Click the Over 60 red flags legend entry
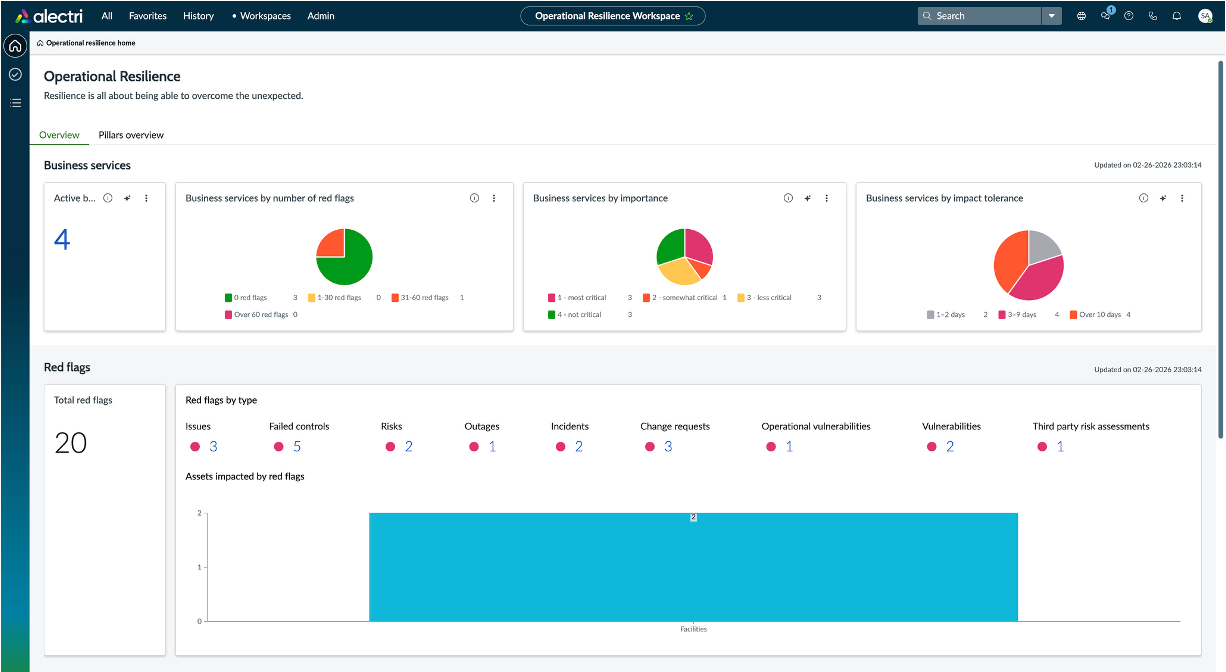The width and height of the screenshot is (1226, 672). (x=262, y=315)
